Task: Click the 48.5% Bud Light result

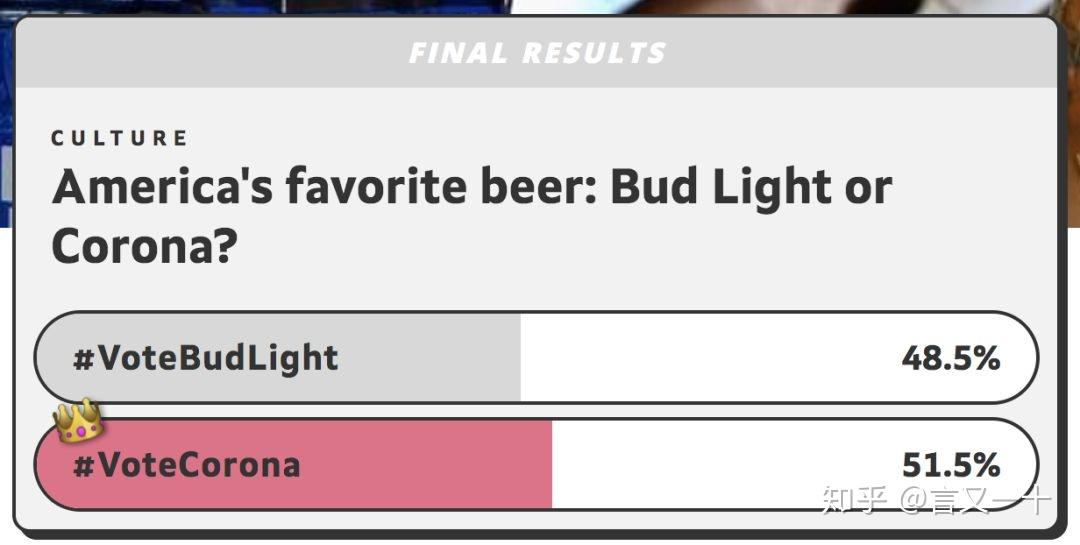Action: [951, 358]
